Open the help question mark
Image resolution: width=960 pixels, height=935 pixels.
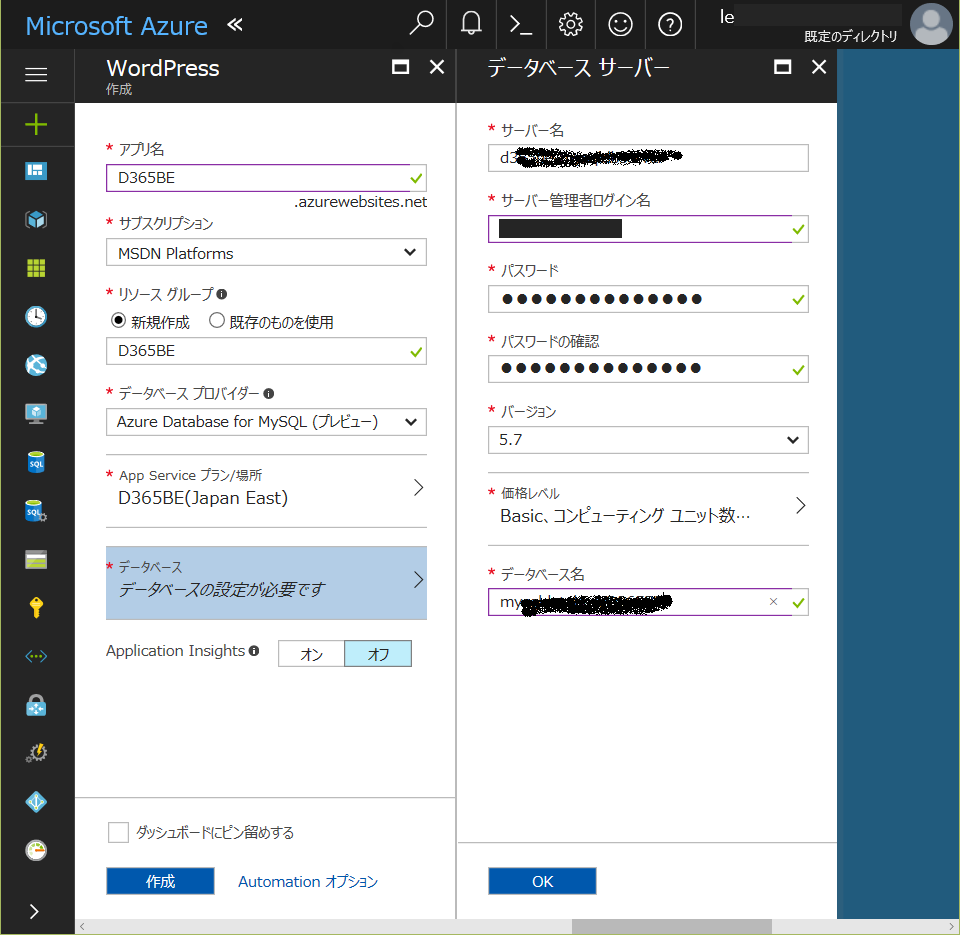pos(670,24)
